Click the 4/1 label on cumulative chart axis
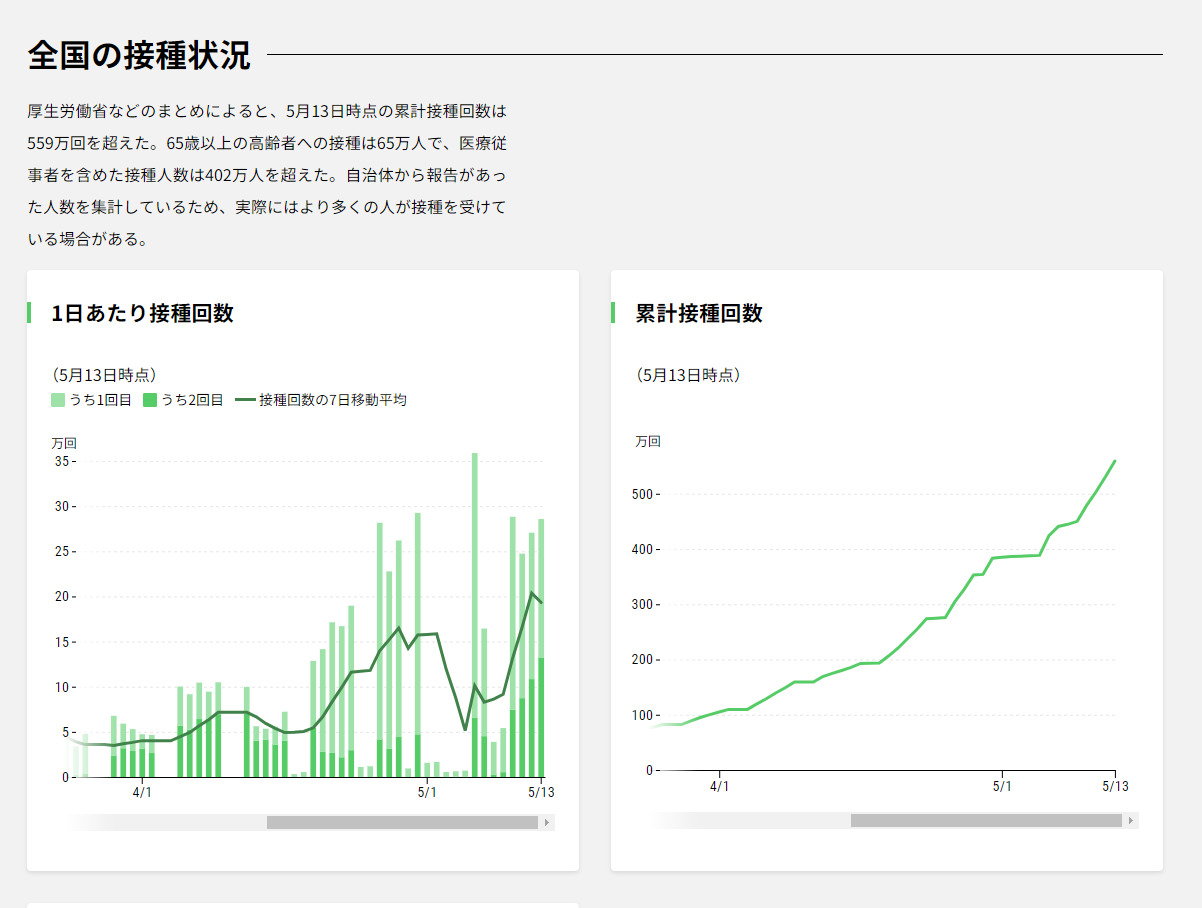Viewport: 1202px width, 908px height. 720,786
